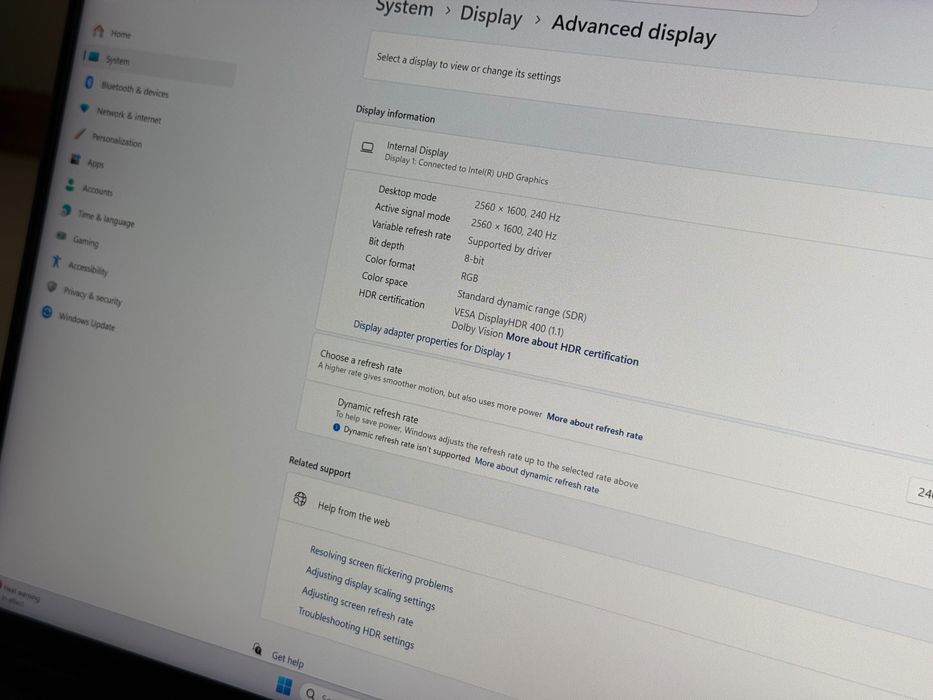
Task: Open the Apps settings page
Action: [x=95, y=162]
